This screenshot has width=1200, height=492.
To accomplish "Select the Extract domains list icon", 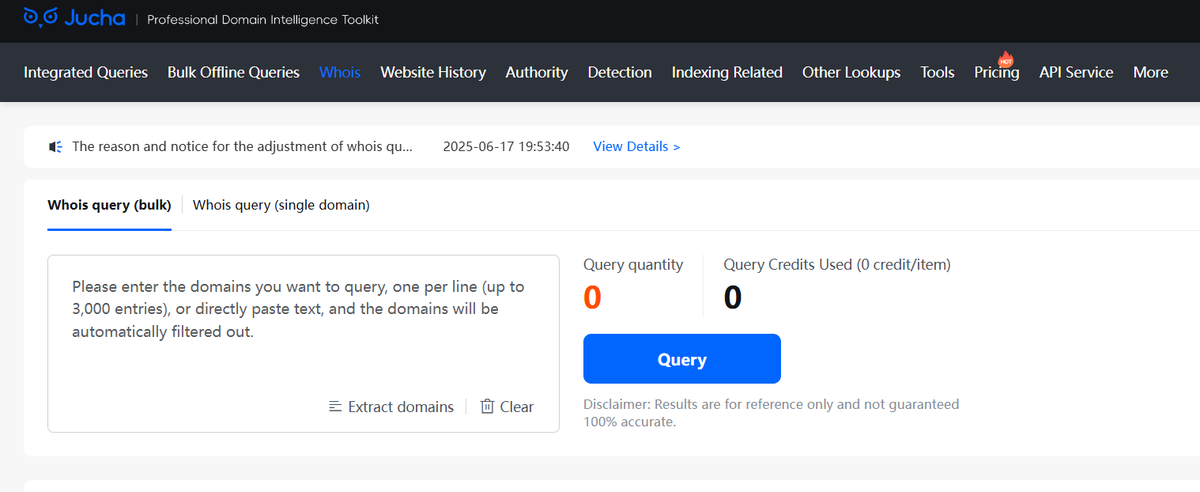I will tap(335, 407).
